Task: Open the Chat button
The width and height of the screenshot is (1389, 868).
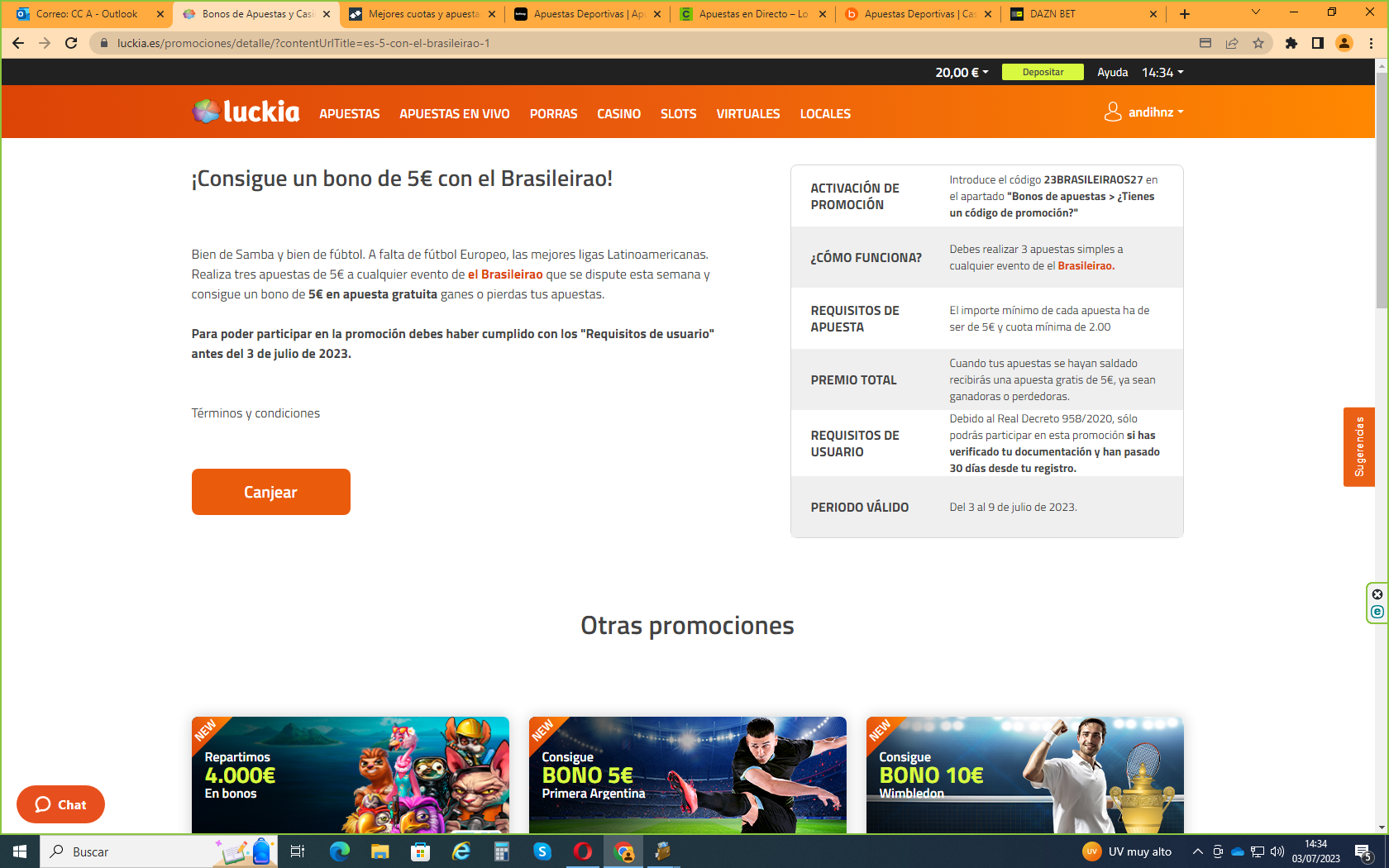Action: tap(60, 804)
